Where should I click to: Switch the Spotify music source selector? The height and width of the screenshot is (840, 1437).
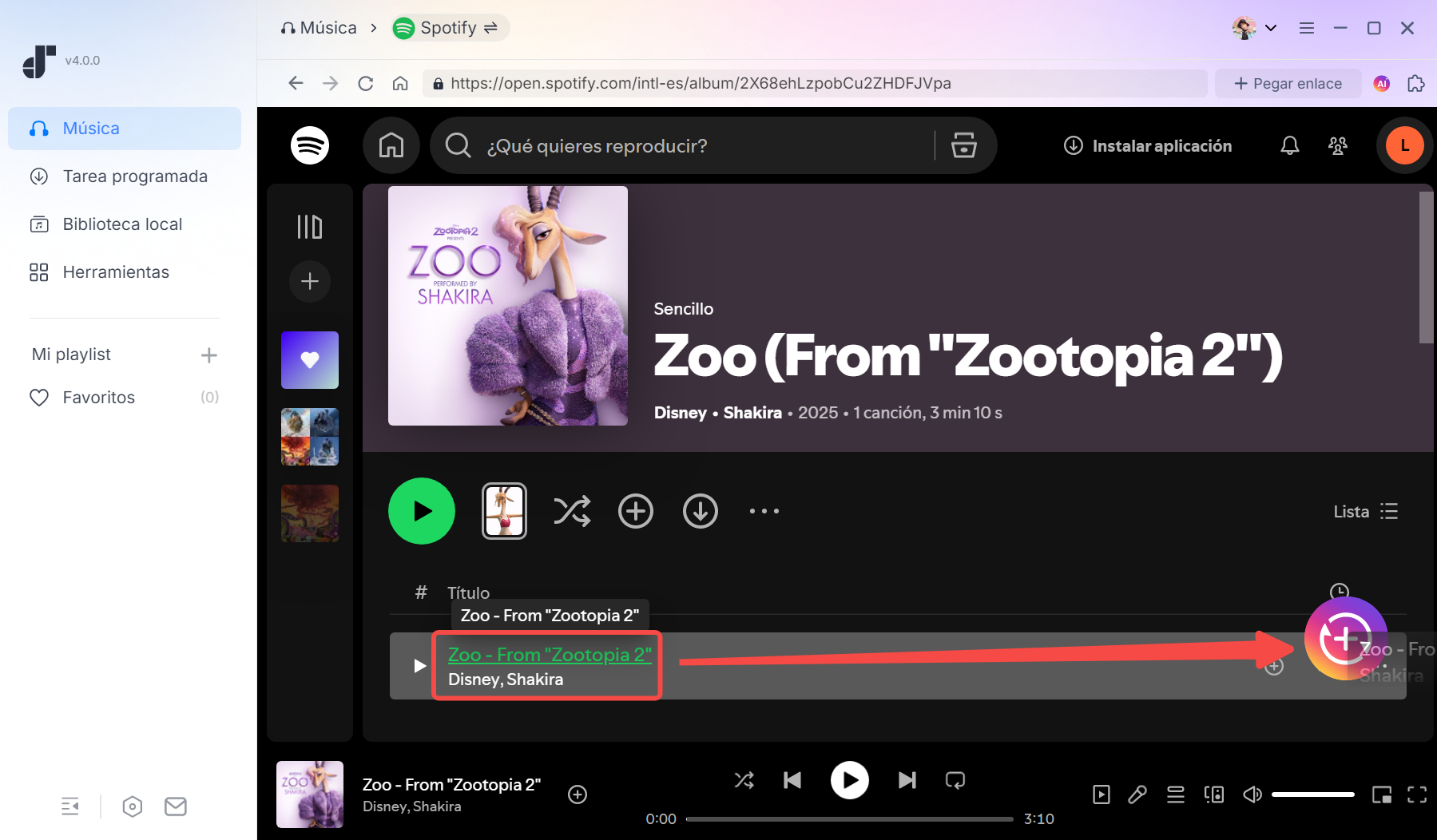click(x=451, y=28)
